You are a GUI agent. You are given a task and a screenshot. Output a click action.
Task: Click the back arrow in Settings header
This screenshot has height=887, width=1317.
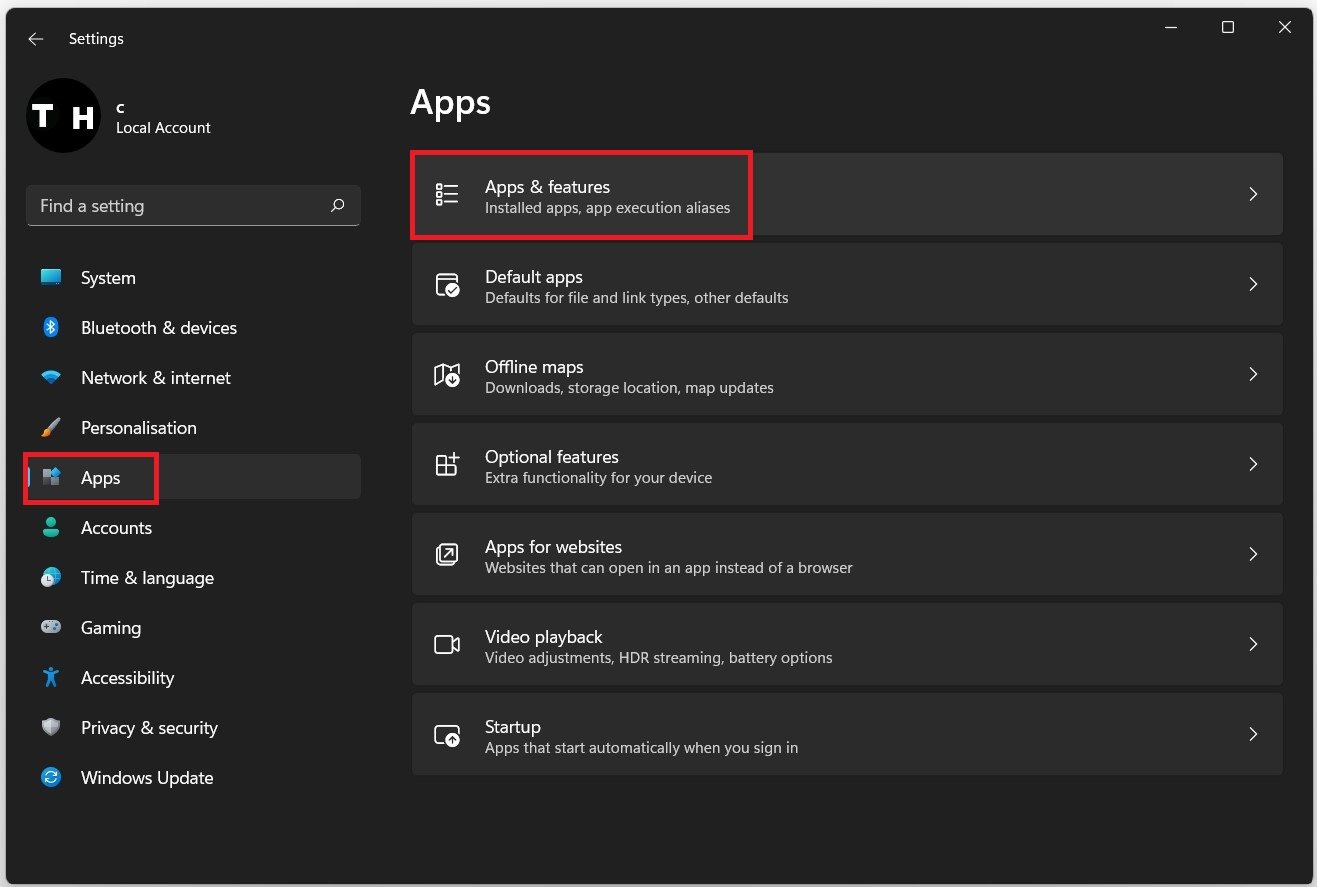pos(36,39)
